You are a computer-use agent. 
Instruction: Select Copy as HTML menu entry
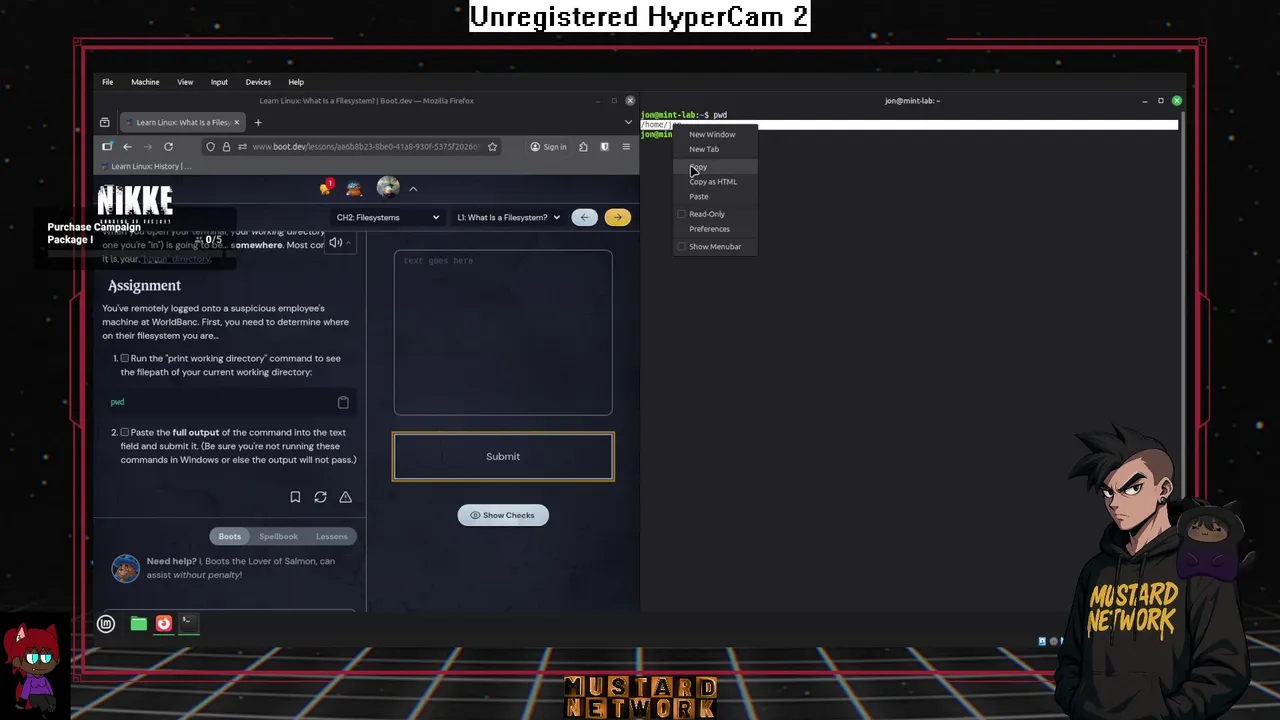(x=715, y=182)
